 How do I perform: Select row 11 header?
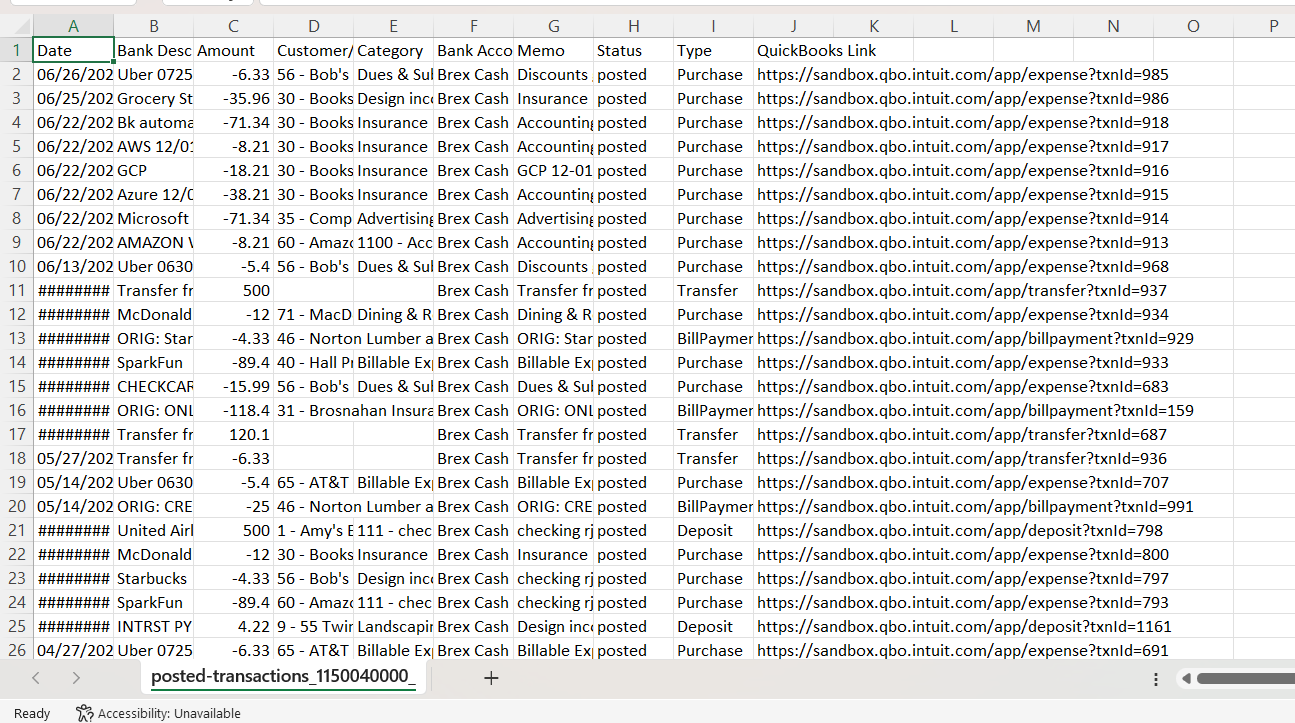point(16,290)
